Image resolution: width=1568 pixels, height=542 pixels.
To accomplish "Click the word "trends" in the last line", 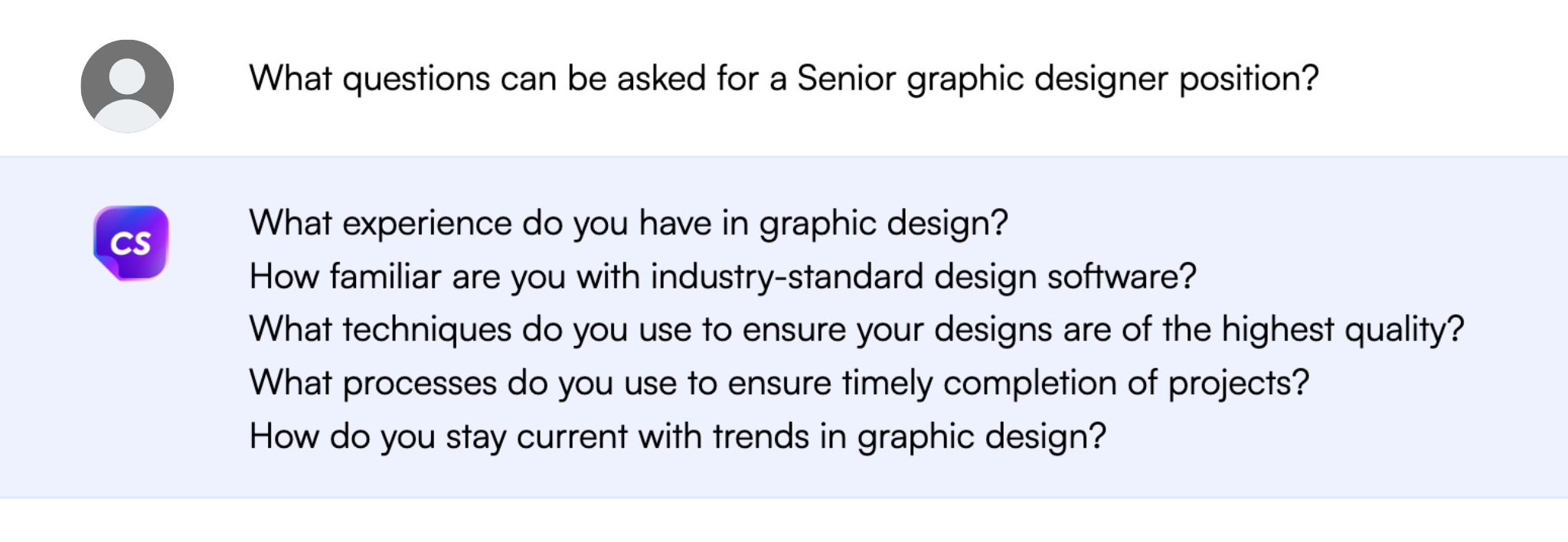I will 761,436.
